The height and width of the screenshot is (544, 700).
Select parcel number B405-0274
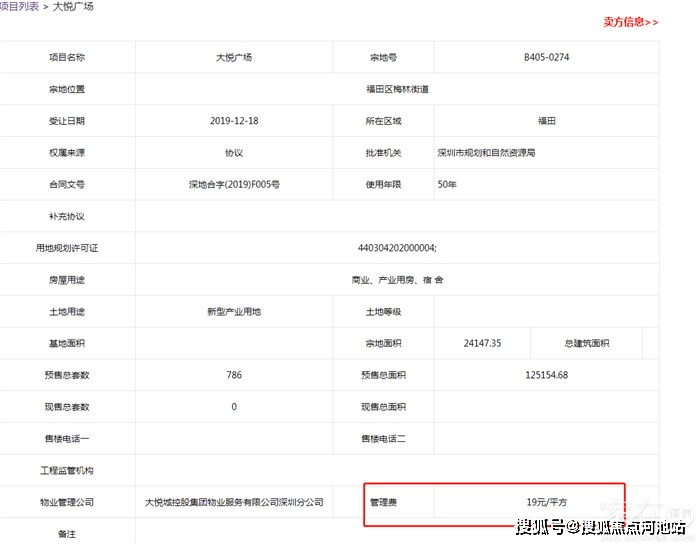(x=546, y=57)
